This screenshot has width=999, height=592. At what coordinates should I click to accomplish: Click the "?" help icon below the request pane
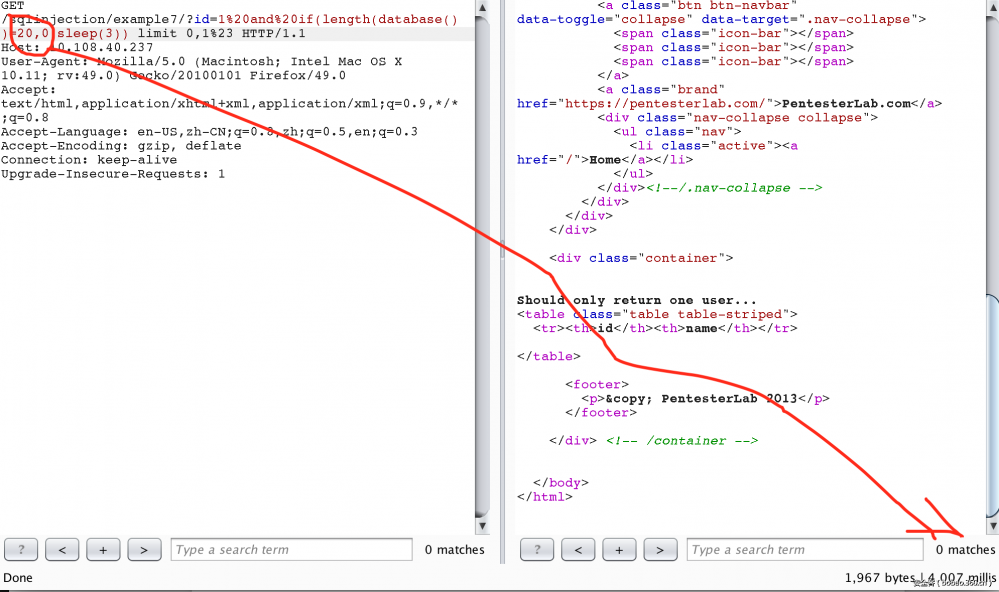click(x=21, y=549)
